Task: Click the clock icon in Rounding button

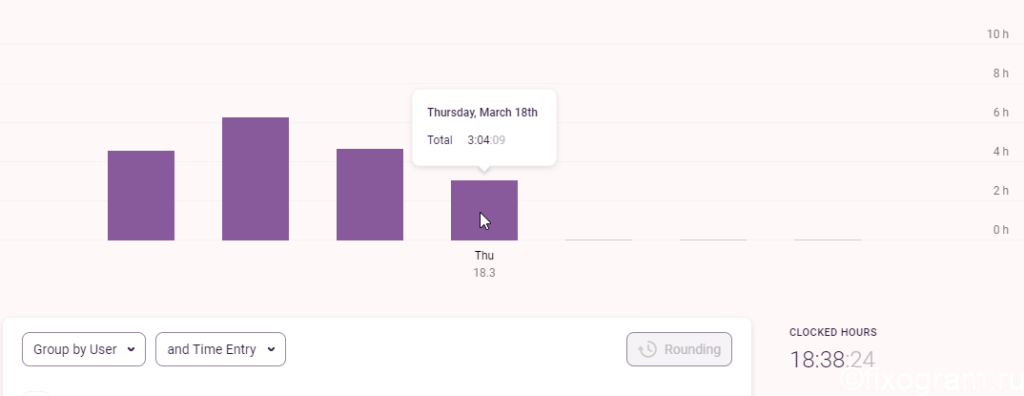Action: coord(647,350)
